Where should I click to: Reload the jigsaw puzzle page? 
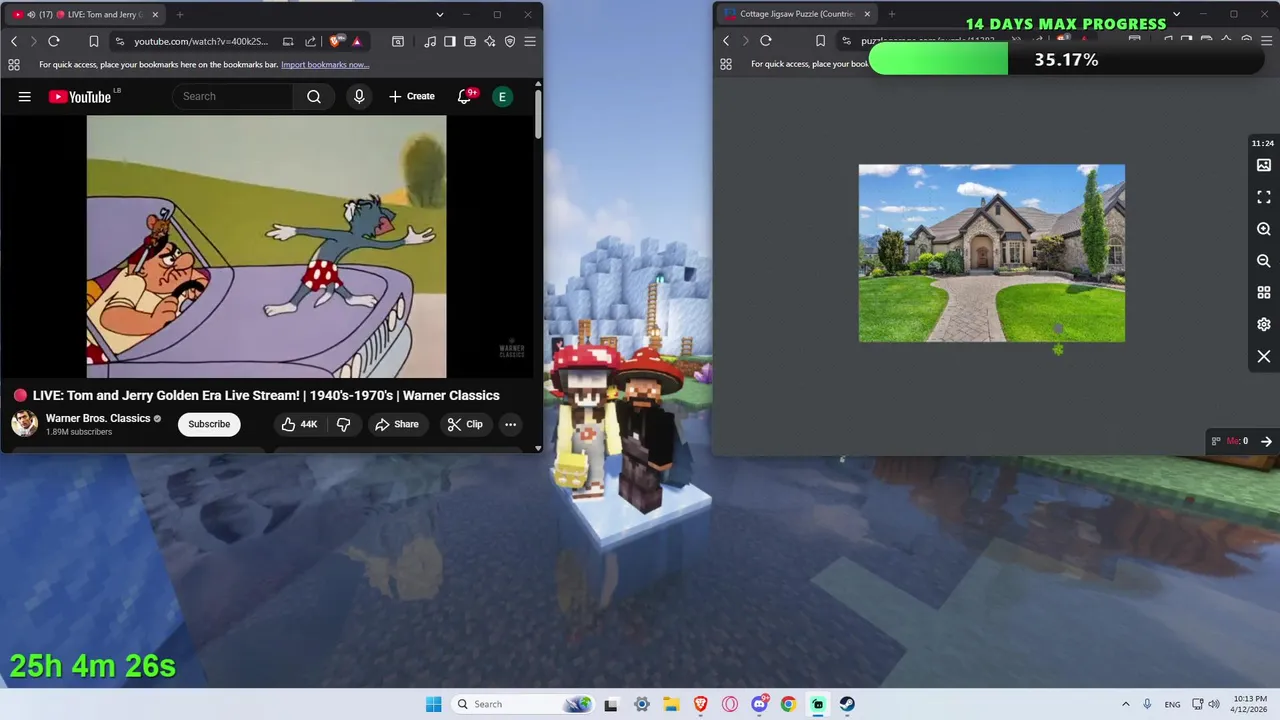coord(766,41)
